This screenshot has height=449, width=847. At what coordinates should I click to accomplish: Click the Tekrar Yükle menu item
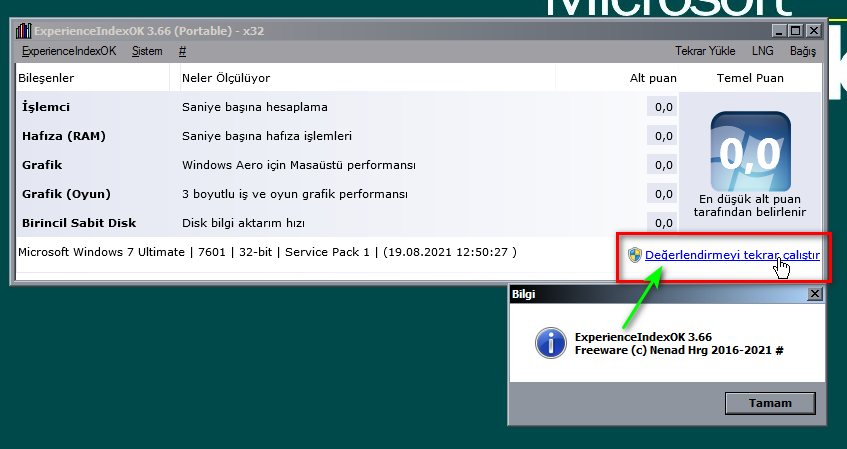tap(705, 51)
